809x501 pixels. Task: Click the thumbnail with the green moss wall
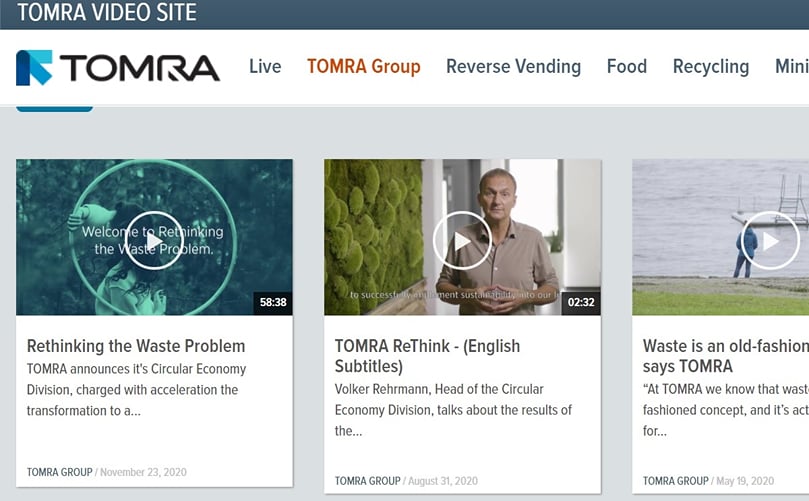click(x=462, y=237)
